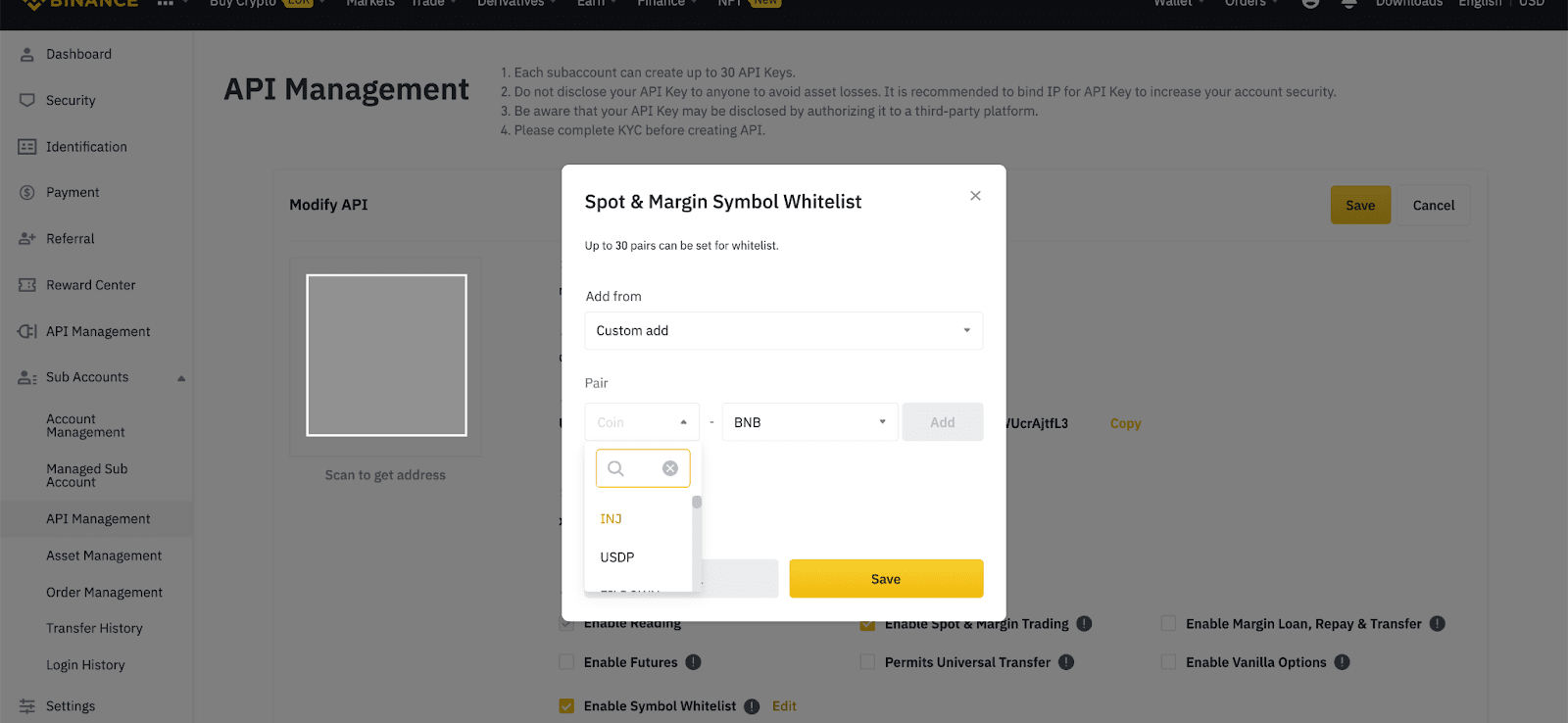Viewport: 1568px width, 723px height.
Task: Open Login History page
Action: [x=85, y=665]
